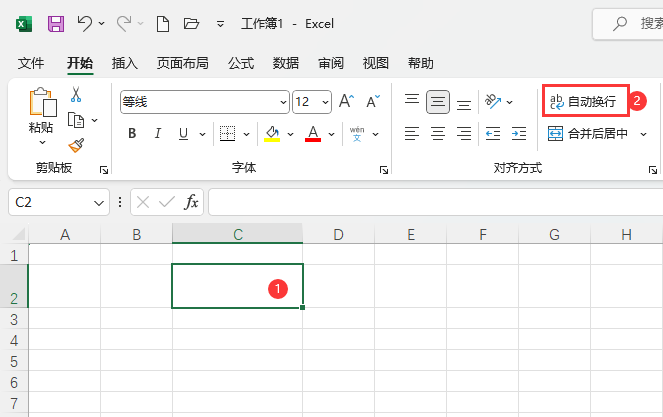Click the text orientation icon
This screenshot has height=417, width=663.
pos(493,102)
